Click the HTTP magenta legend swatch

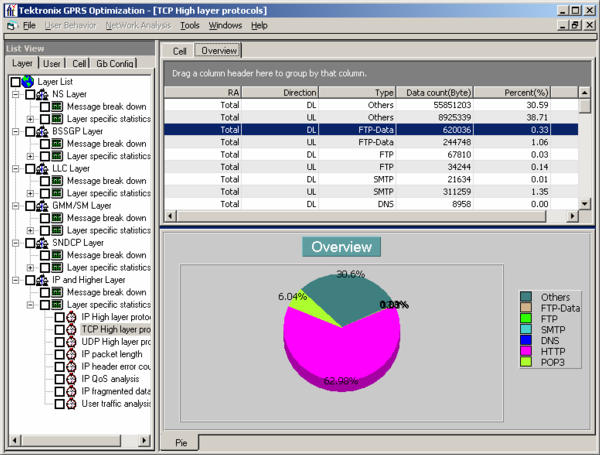(526, 351)
